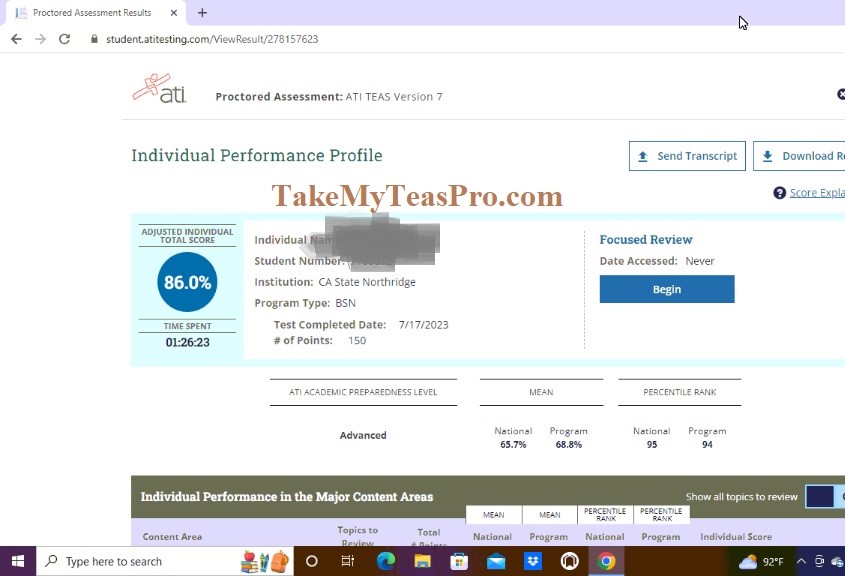Open the Windows Start menu
Screen dimensions: 845x576
(x=17, y=561)
